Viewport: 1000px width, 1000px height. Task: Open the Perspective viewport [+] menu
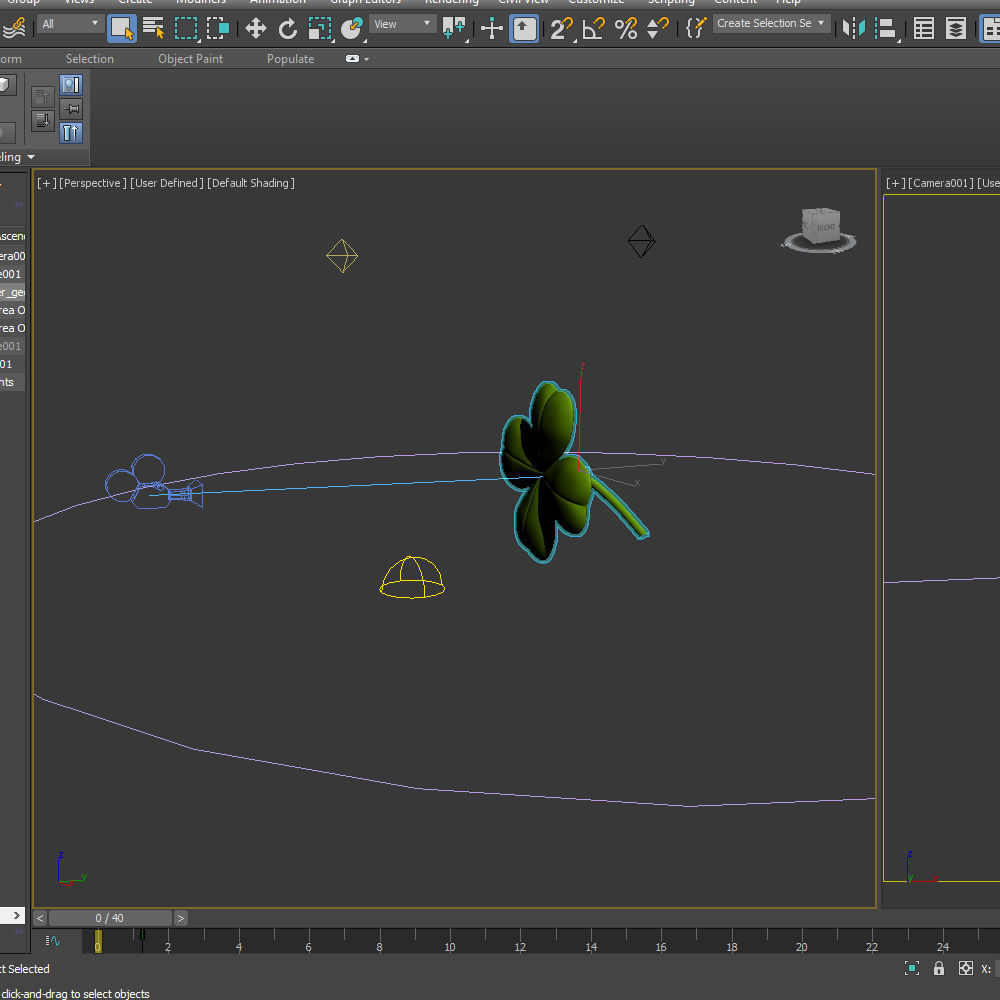[46, 183]
